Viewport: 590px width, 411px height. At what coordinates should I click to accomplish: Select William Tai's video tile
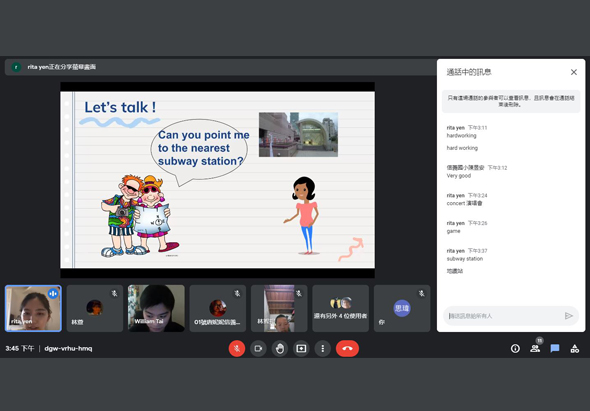(156, 308)
